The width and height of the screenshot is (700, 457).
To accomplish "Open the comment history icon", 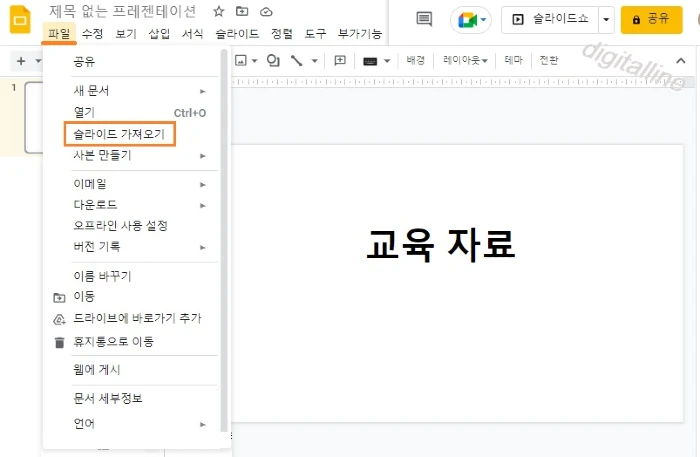I will point(424,19).
